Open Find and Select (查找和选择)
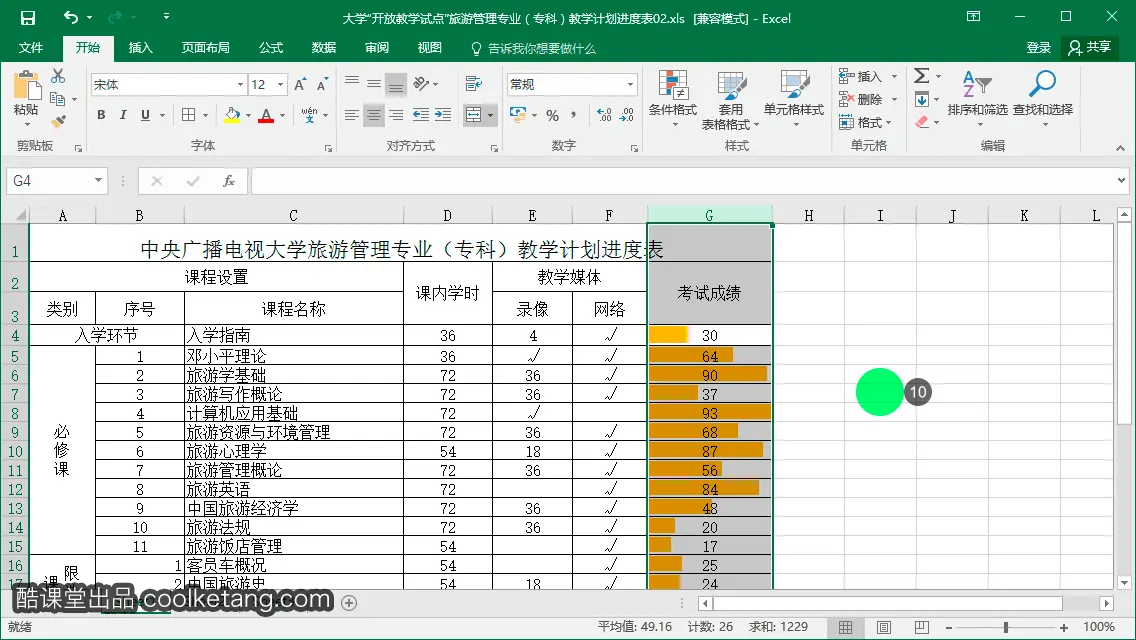 click(1043, 99)
